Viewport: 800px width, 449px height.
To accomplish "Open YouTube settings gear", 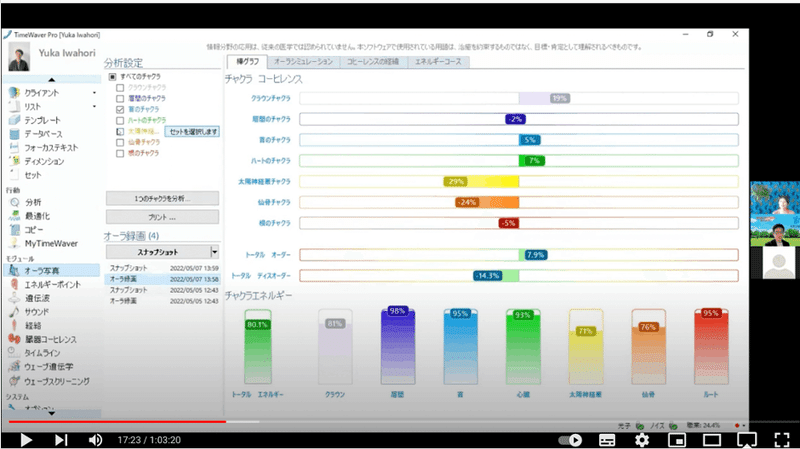I will coord(642,440).
